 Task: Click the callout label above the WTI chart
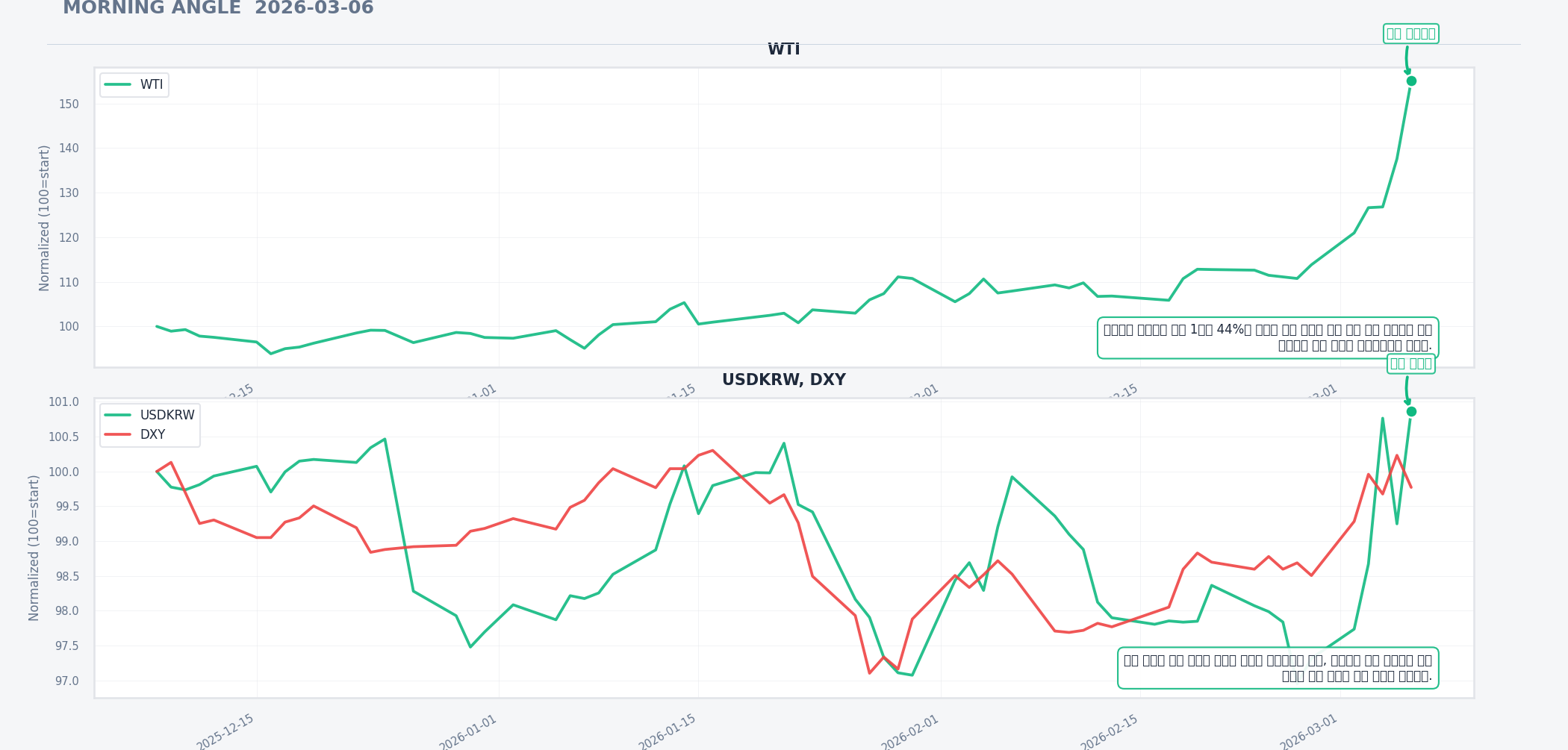click(1410, 34)
